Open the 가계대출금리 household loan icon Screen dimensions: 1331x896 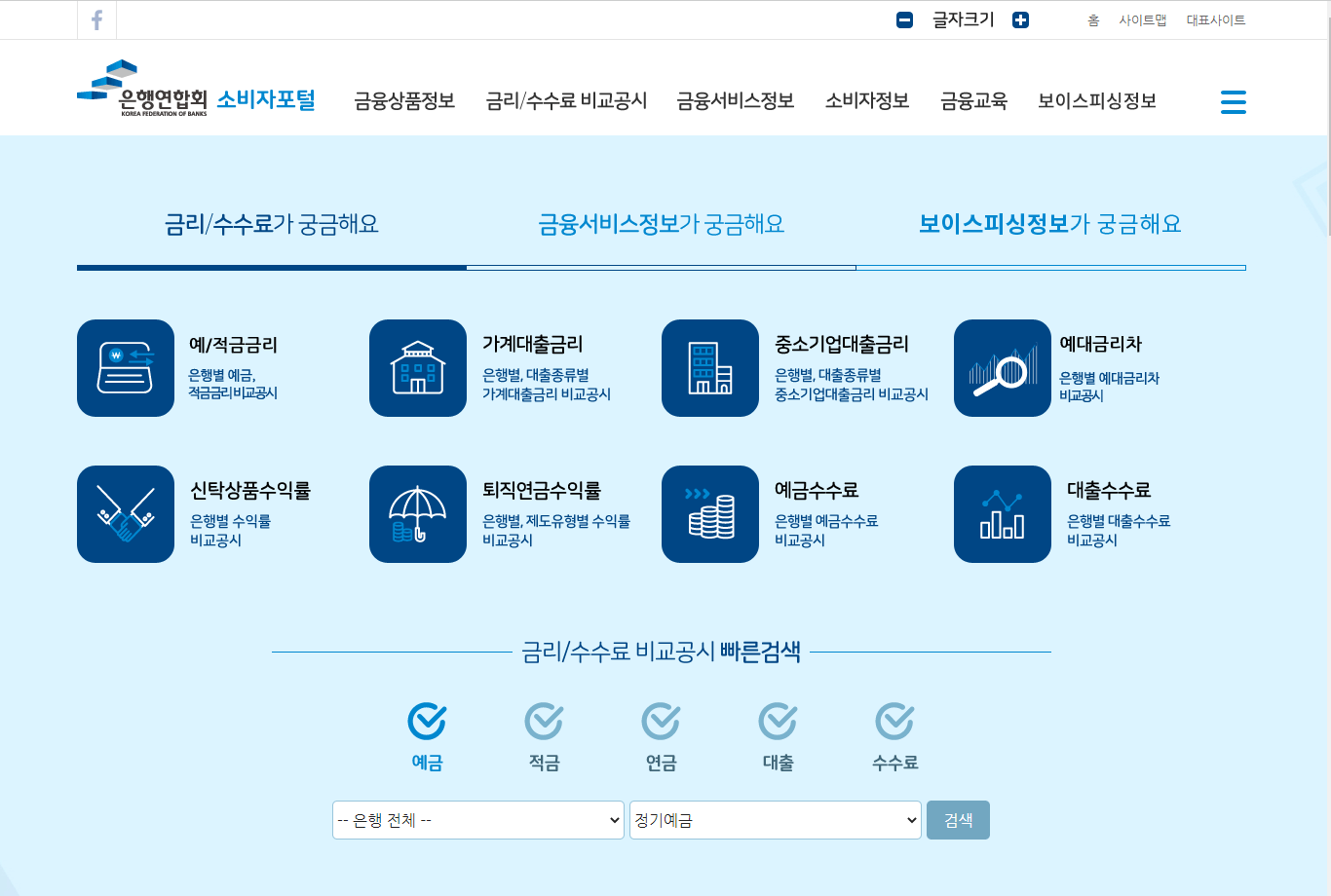(418, 368)
